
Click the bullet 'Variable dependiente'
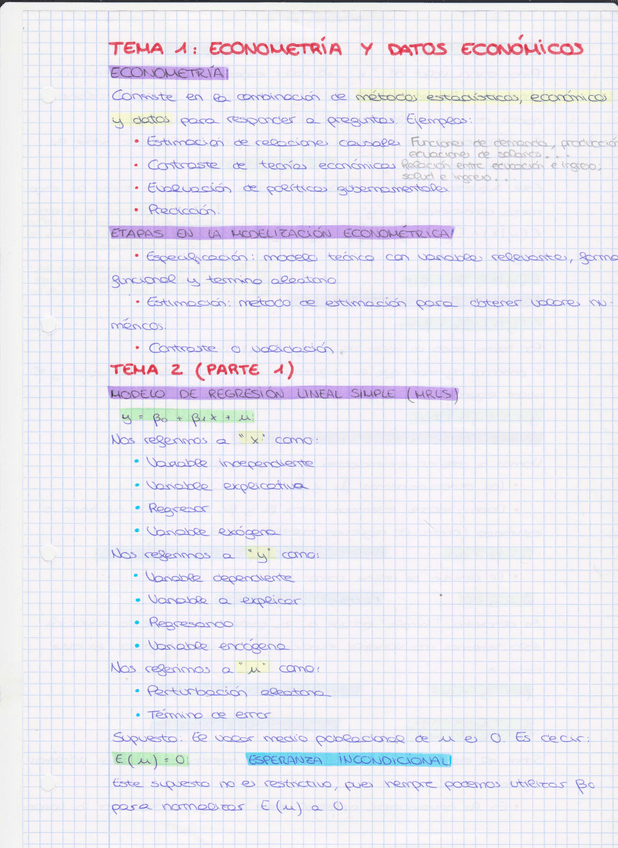214,578
